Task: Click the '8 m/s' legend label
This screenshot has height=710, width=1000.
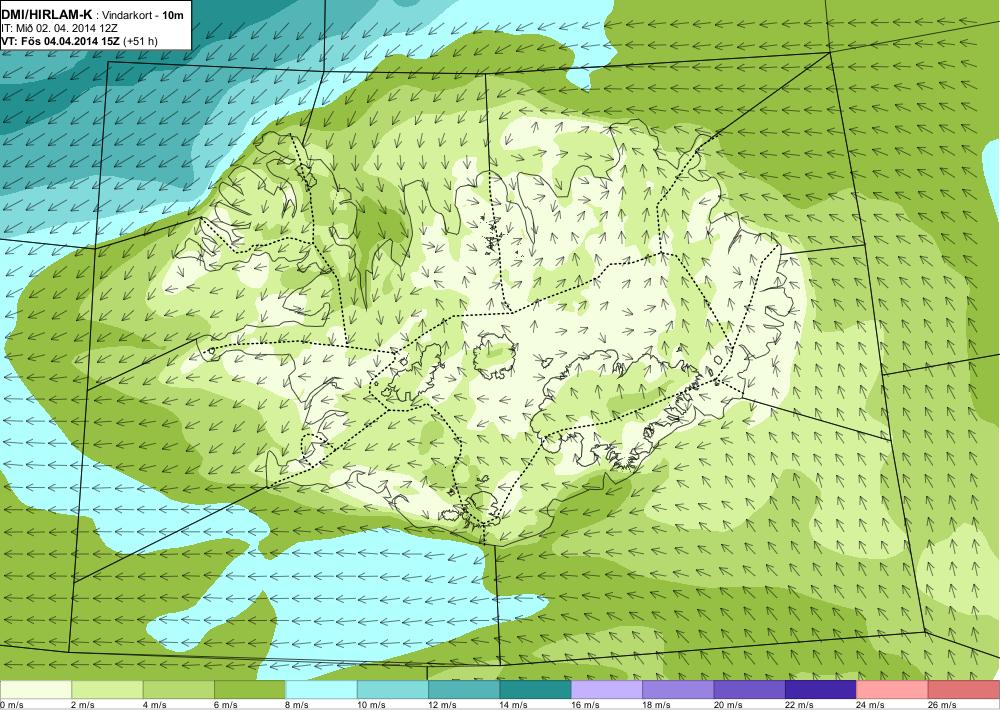Action: 297,705
